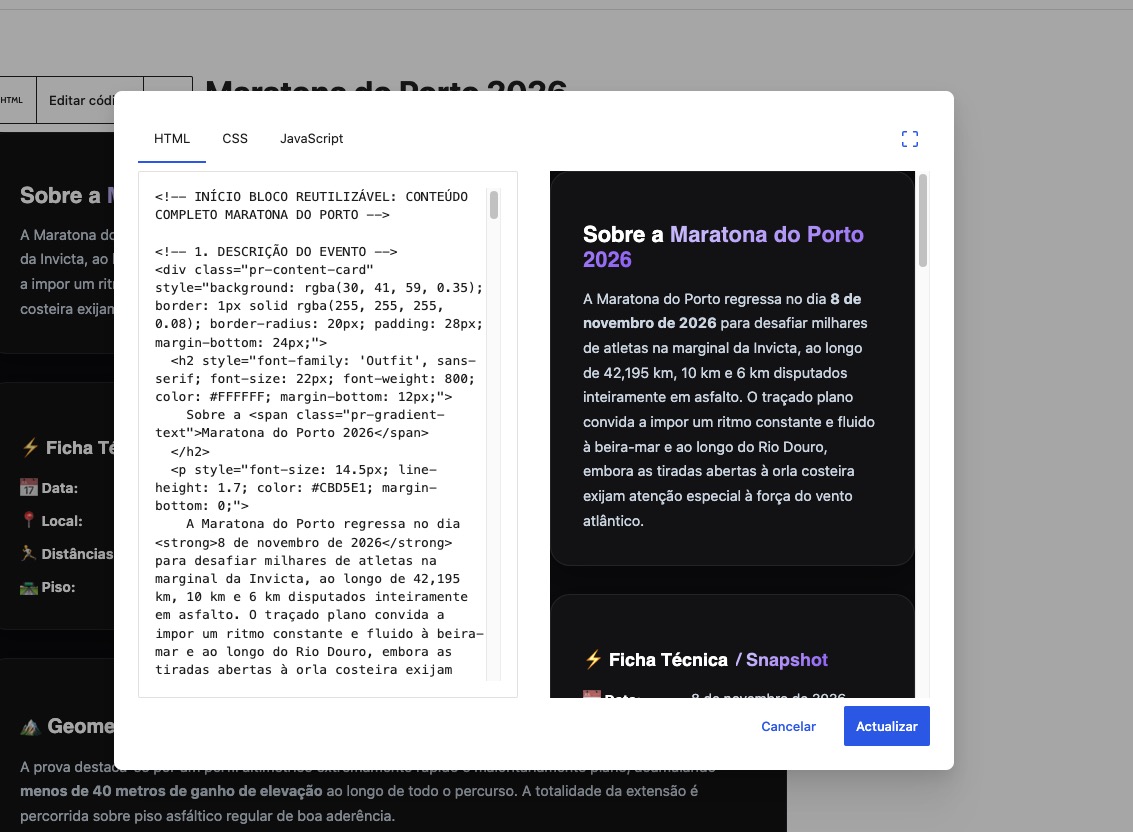Click the 'Editar cód' toolbar button behind the dialog
The height and width of the screenshot is (832, 1133).
pos(81,100)
